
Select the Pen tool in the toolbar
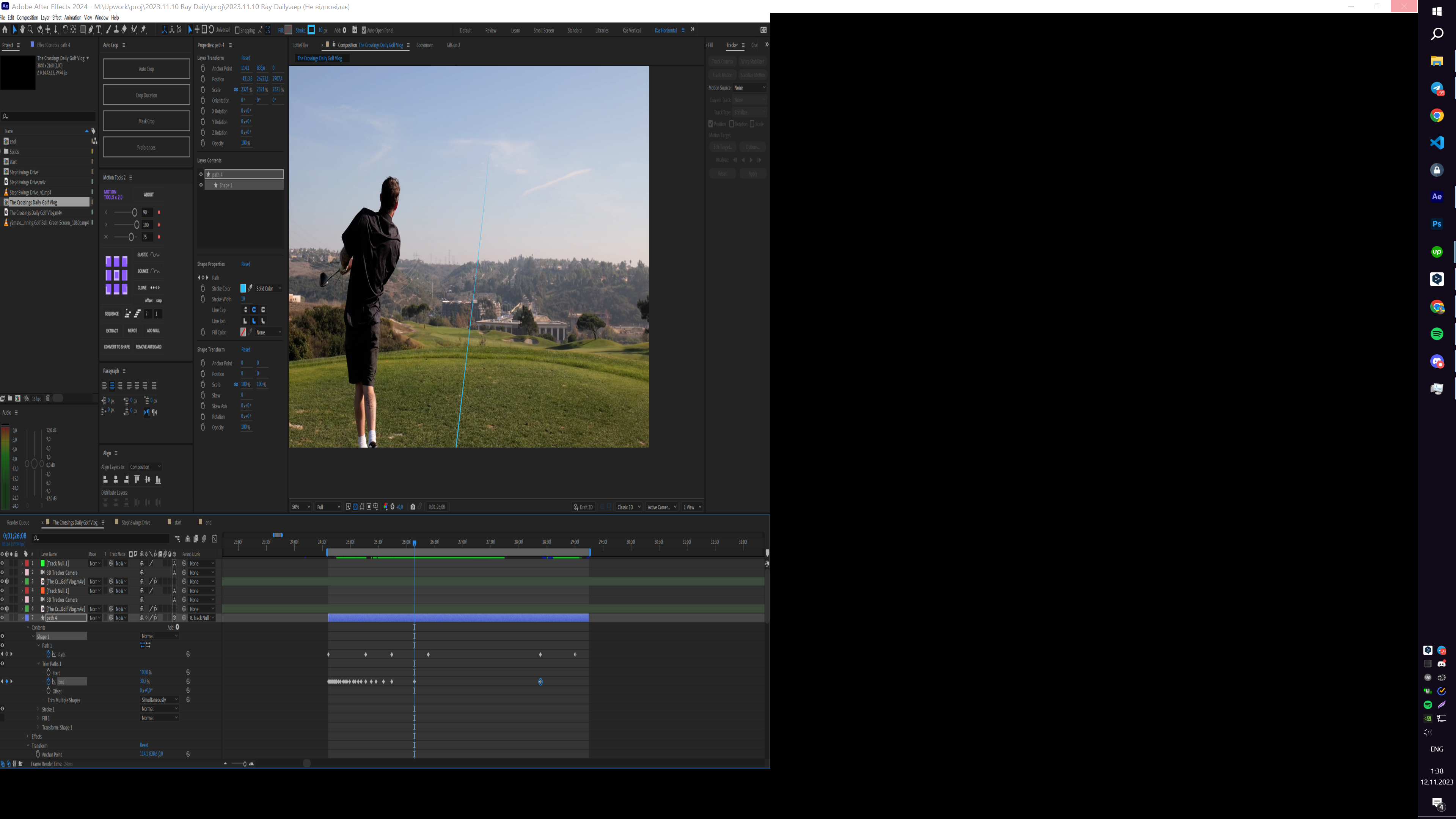(91, 30)
